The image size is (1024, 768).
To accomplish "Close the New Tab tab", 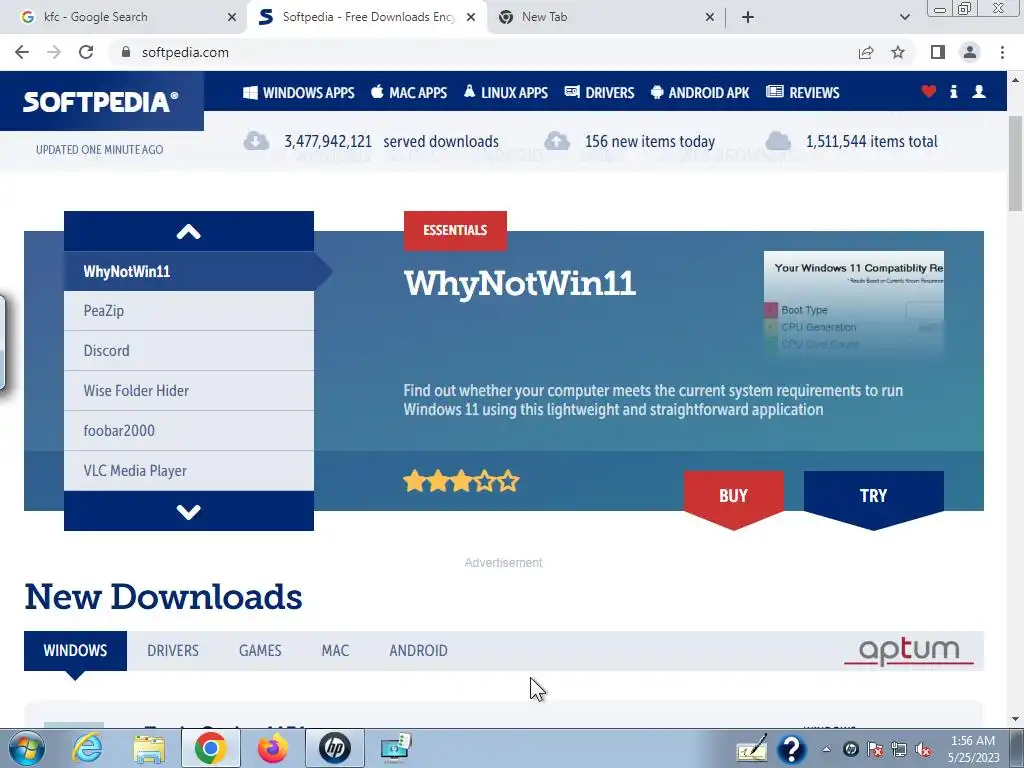I will [x=710, y=17].
